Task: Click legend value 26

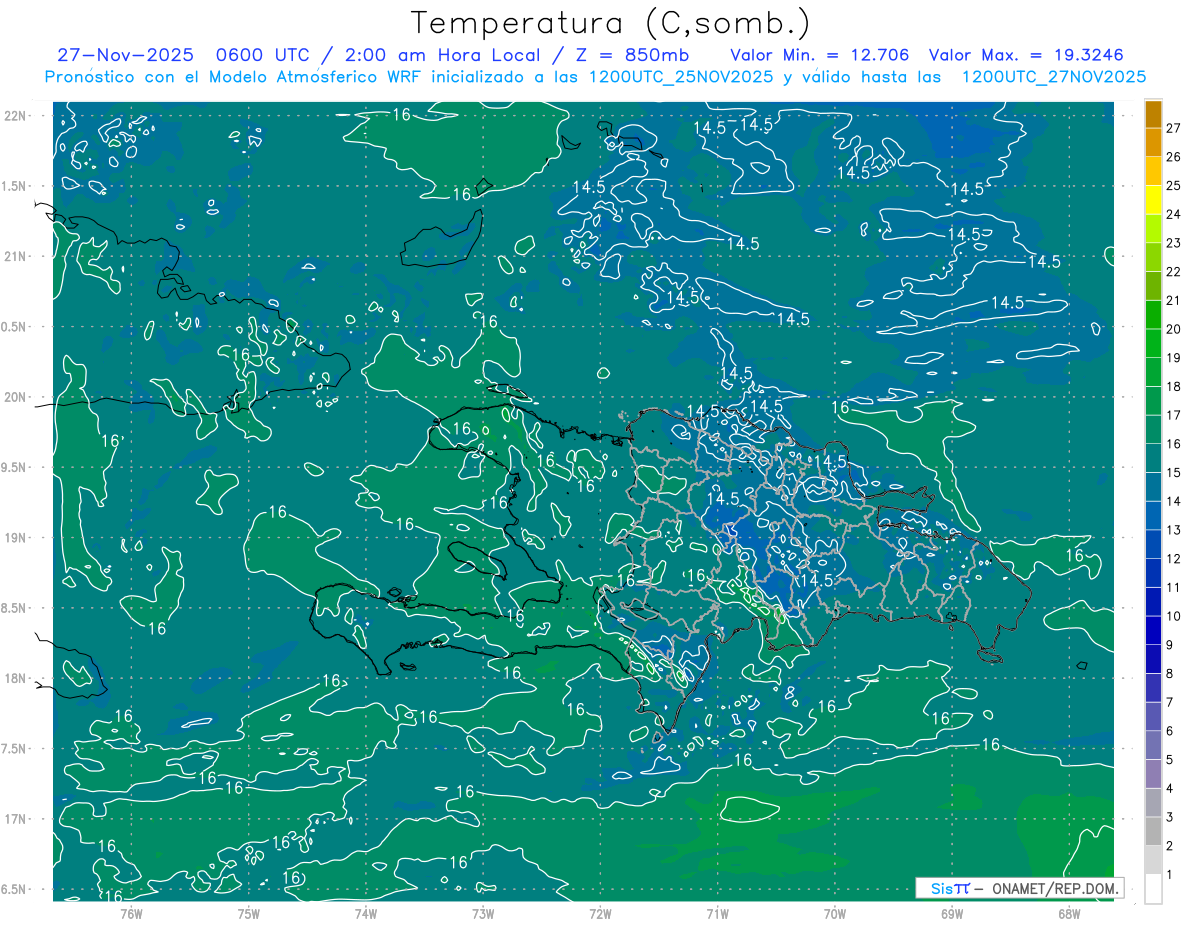Action: (1173, 157)
